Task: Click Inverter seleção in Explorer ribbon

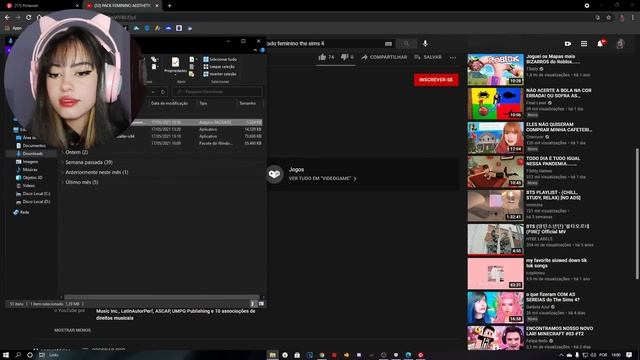Action: pyautogui.click(x=220, y=74)
